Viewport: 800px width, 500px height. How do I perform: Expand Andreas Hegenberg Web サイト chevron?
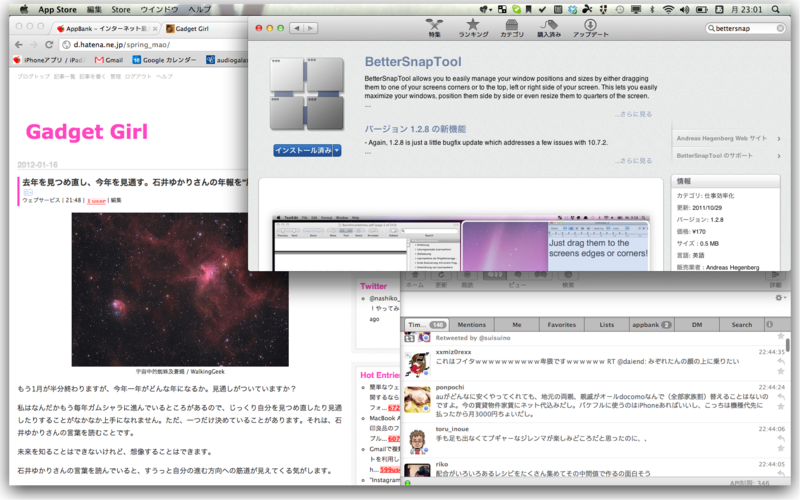[779, 138]
